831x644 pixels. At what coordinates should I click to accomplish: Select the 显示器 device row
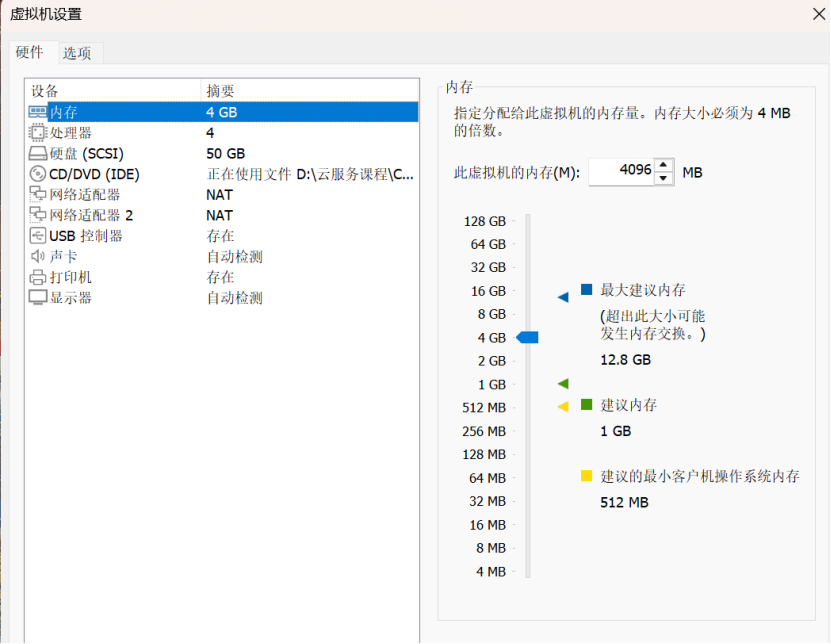coord(222,298)
